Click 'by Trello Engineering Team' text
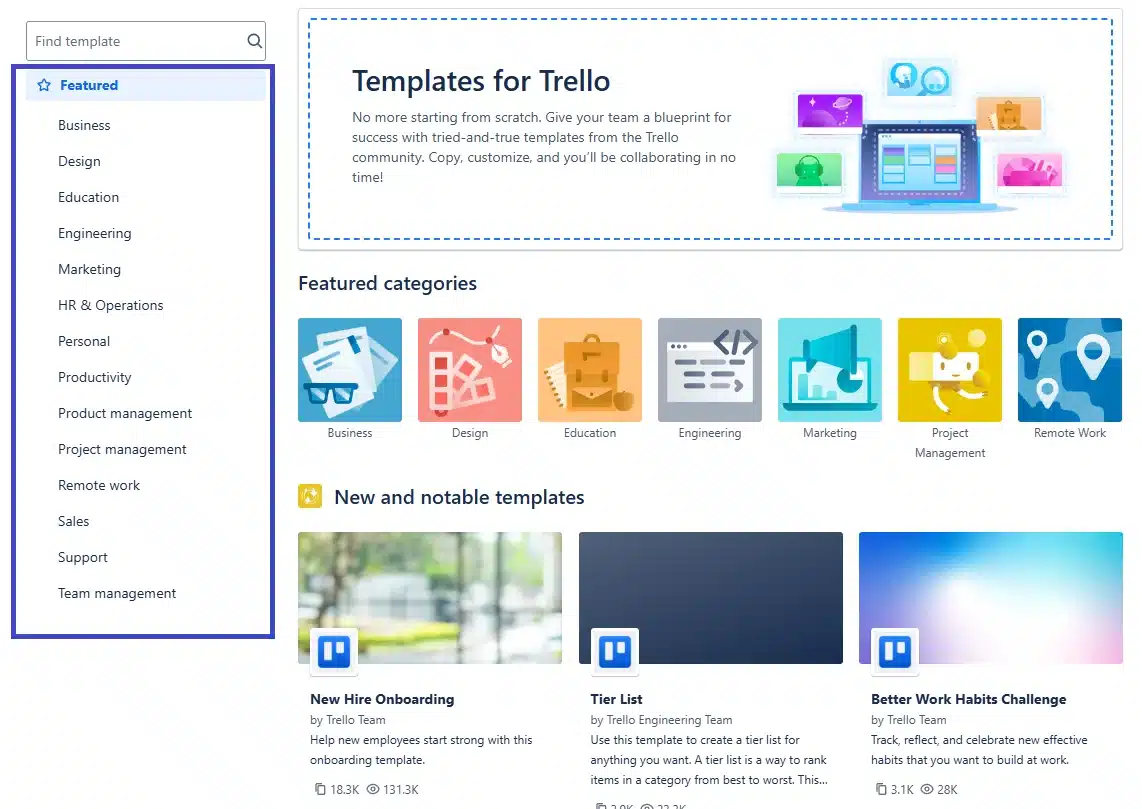The height and width of the screenshot is (809, 1142). (x=661, y=720)
